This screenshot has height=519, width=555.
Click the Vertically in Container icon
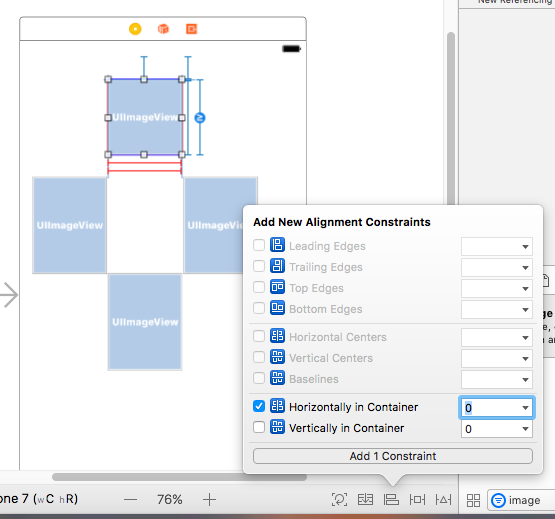pos(278,427)
